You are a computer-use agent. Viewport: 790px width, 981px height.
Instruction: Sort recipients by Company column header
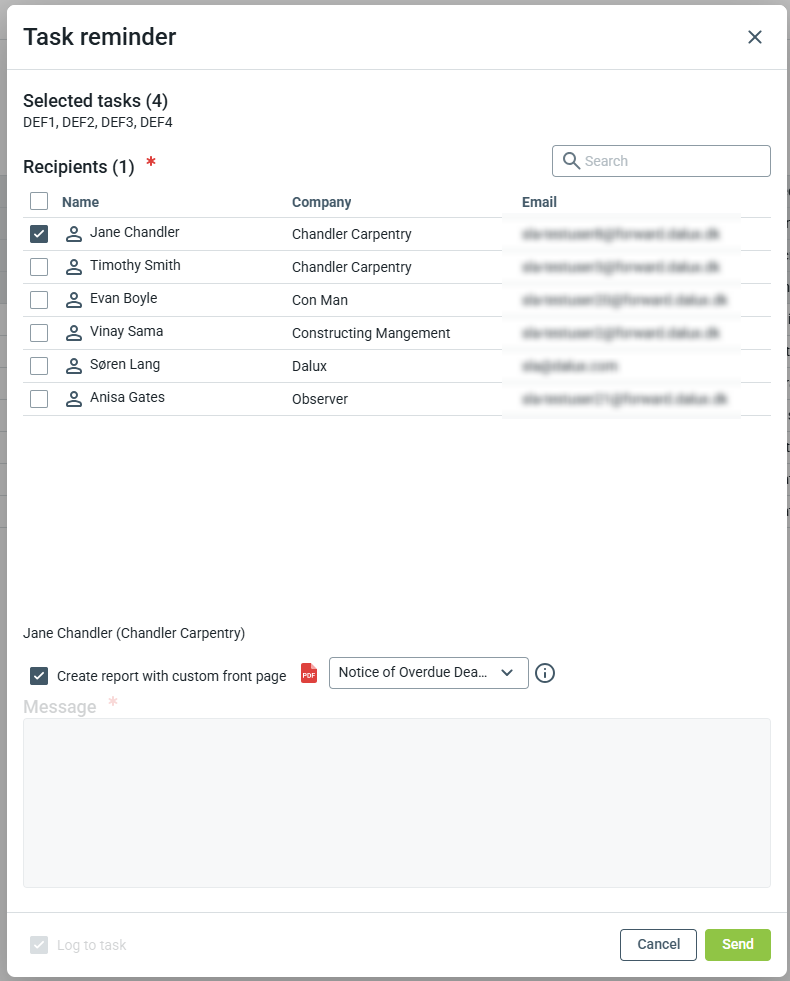pyautogui.click(x=321, y=202)
